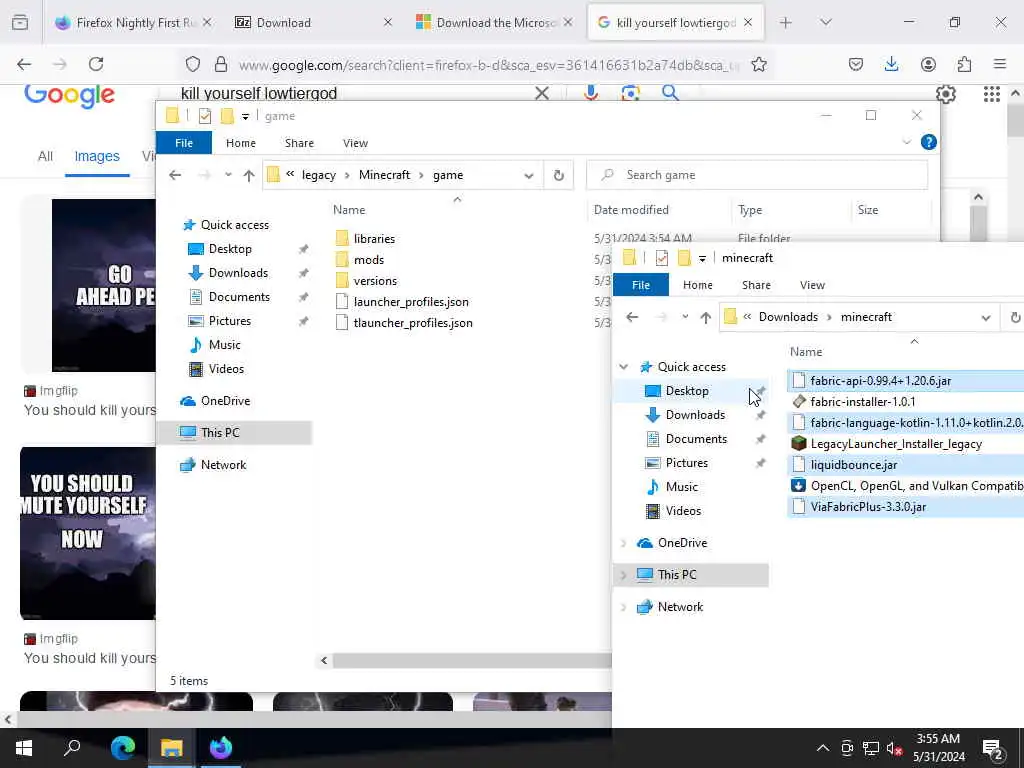Click Save to Pocket icon
Image resolution: width=1024 pixels, height=768 pixels.
point(856,64)
